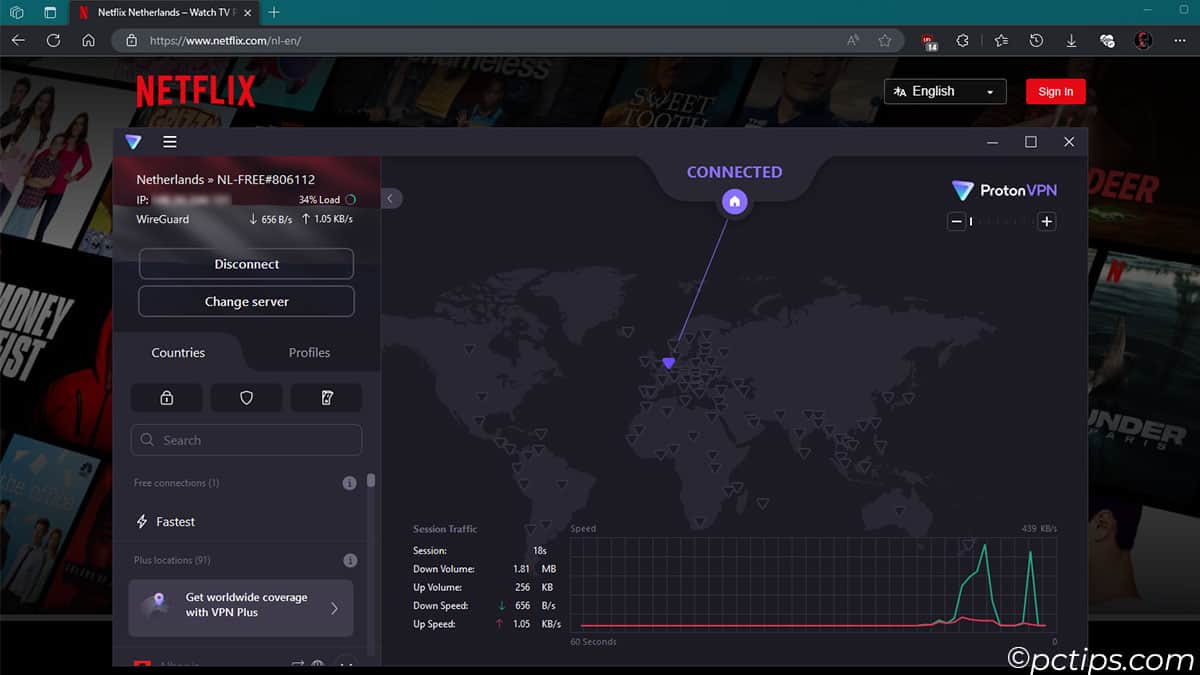Toggle the NetShield shield button
The image size is (1200, 675).
pos(246,398)
